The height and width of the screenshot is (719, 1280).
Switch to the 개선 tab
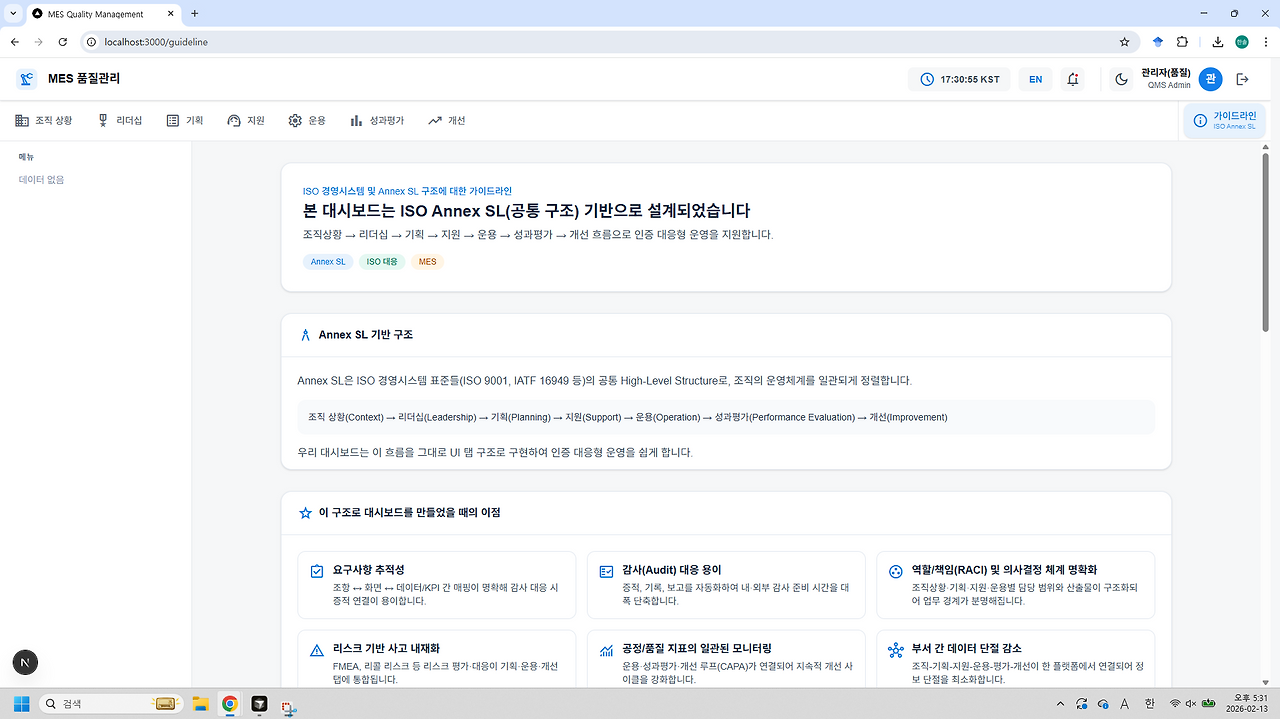(x=446, y=120)
